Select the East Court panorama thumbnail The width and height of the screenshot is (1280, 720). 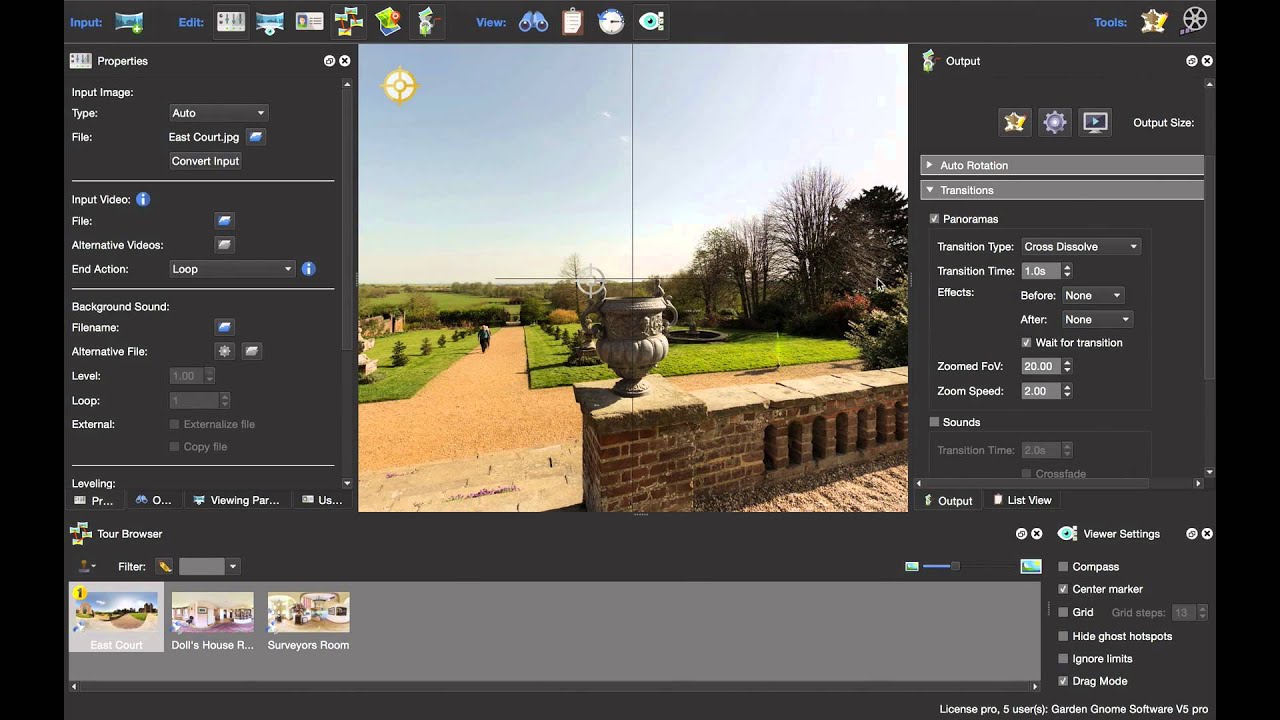point(116,618)
